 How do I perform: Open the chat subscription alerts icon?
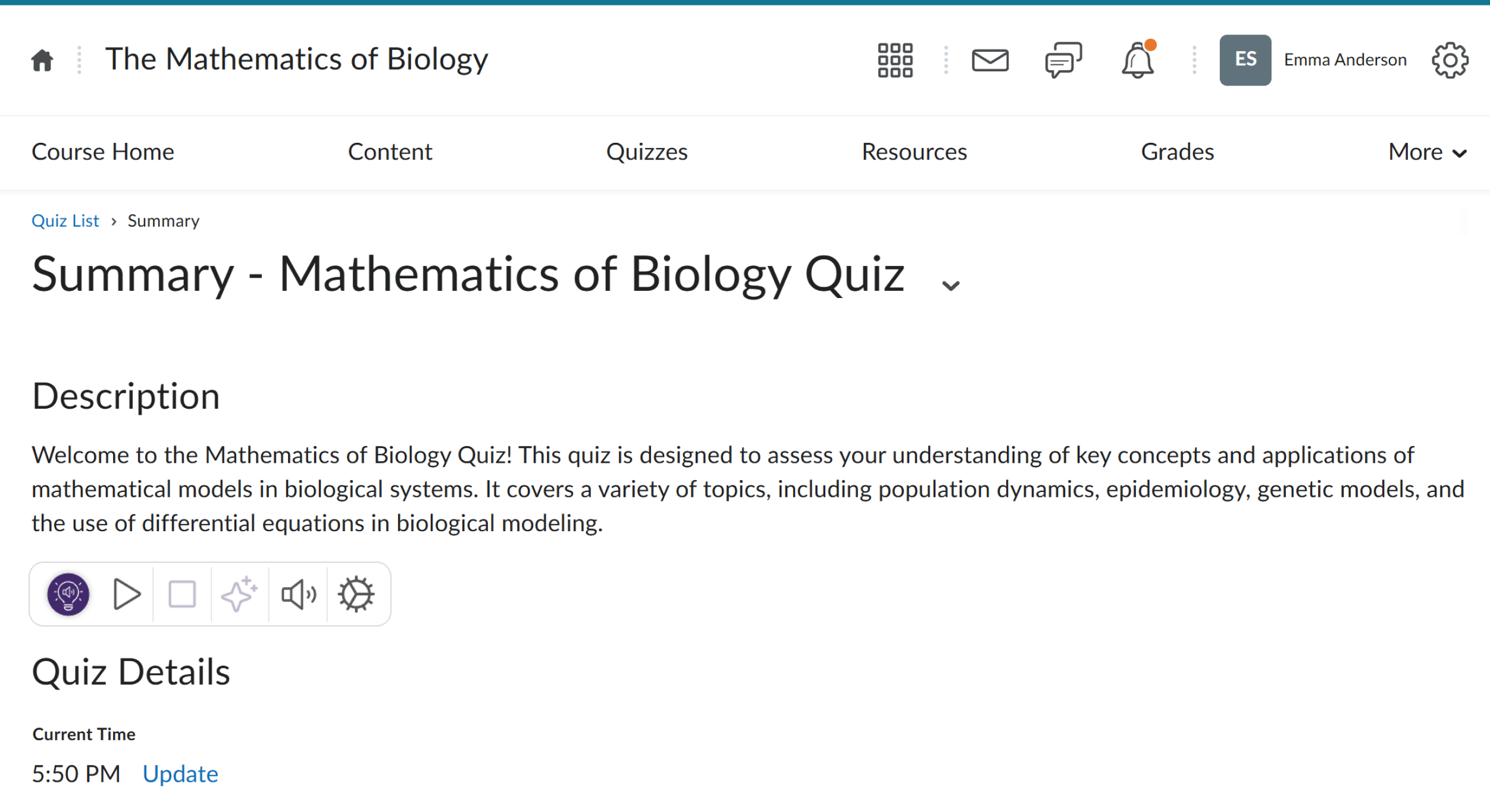(1063, 60)
